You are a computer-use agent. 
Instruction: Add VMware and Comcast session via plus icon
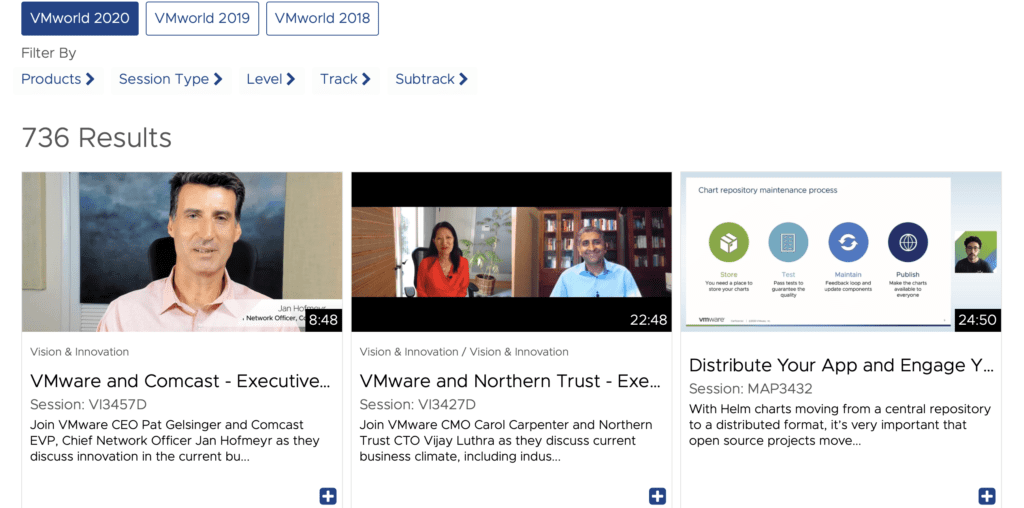coord(328,496)
